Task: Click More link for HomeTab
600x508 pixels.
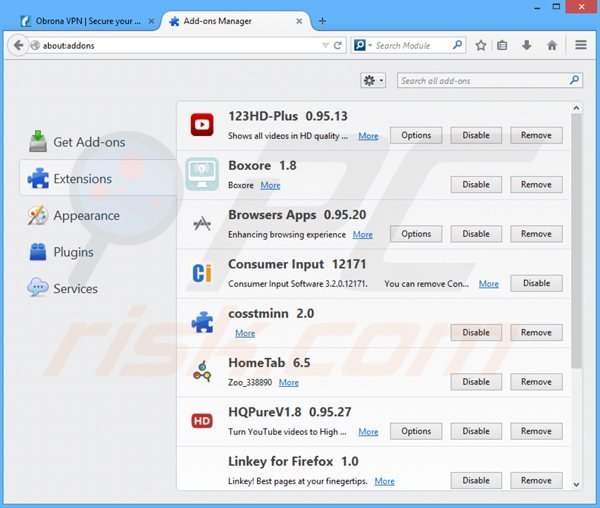Action: click(x=289, y=383)
